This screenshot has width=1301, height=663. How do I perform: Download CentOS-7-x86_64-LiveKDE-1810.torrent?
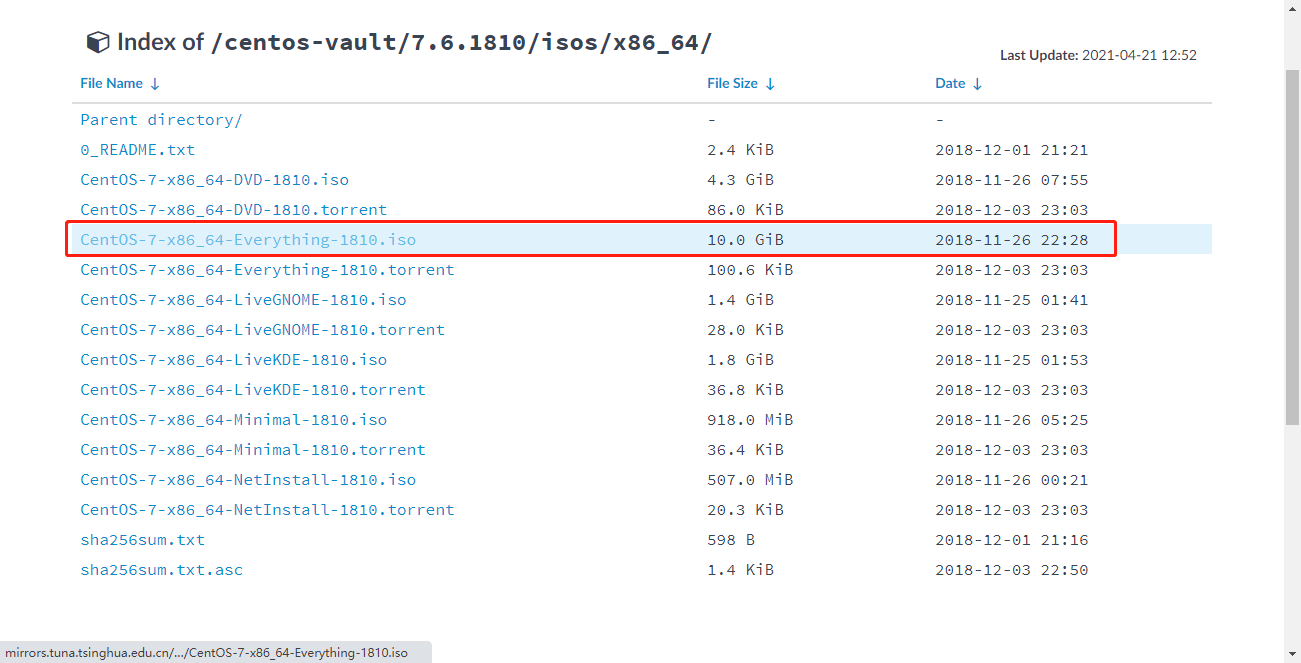click(x=253, y=390)
